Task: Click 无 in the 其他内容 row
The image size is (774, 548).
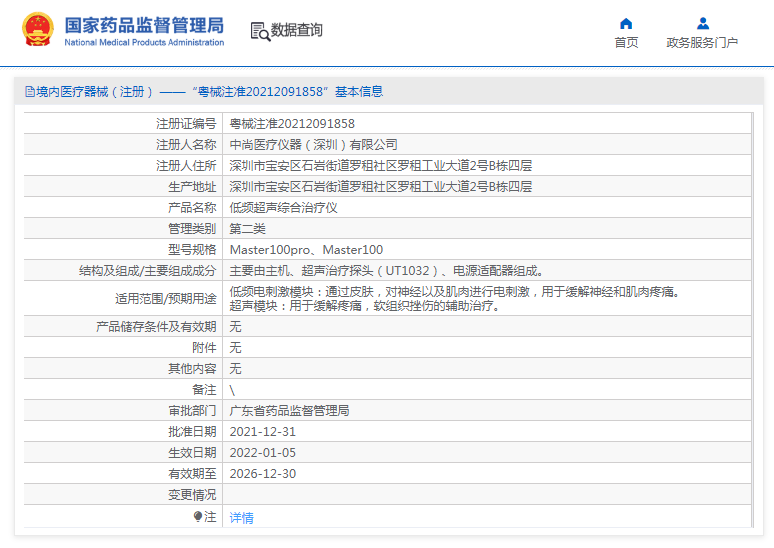Action: [235, 368]
